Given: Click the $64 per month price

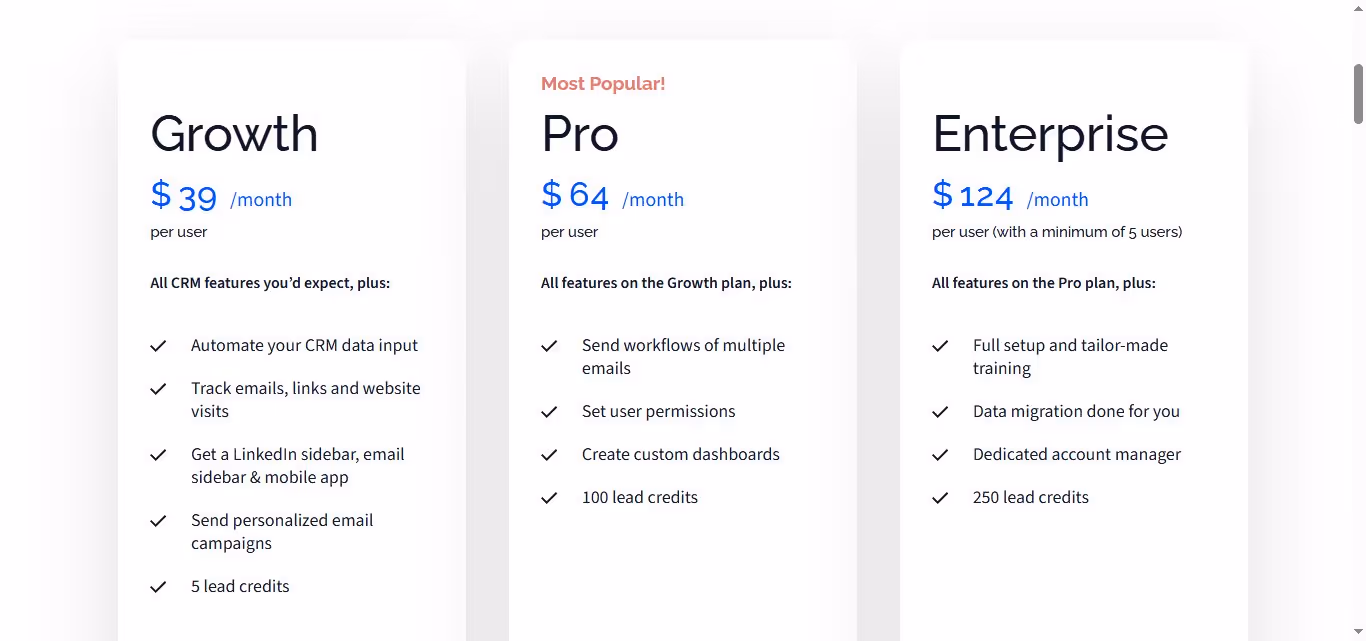Looking at the screenshot, I should click(x=612, y=196).
